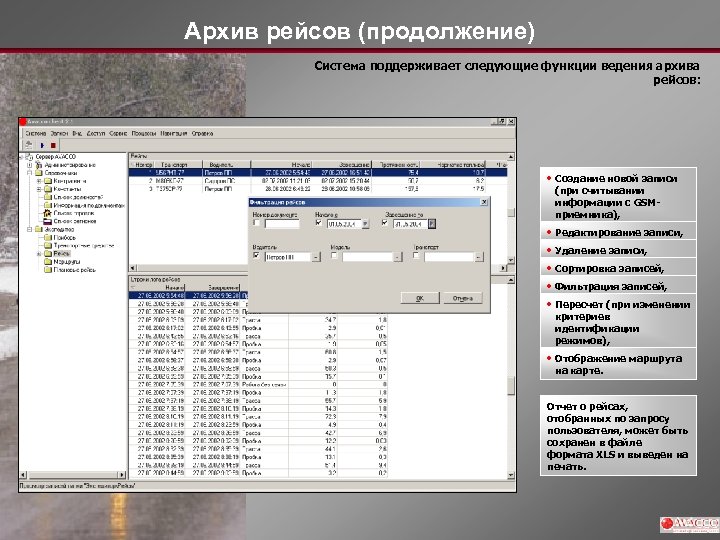
Task: Open the Вид menu
Action: [77, 133]
